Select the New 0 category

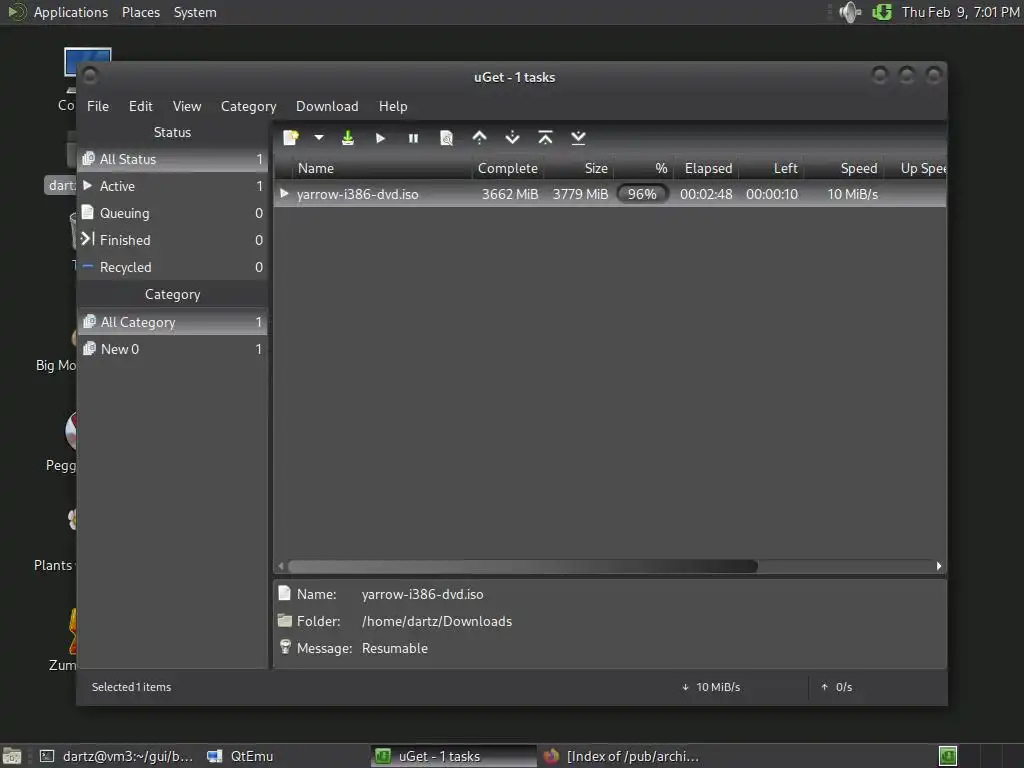[x=172, y=349]
